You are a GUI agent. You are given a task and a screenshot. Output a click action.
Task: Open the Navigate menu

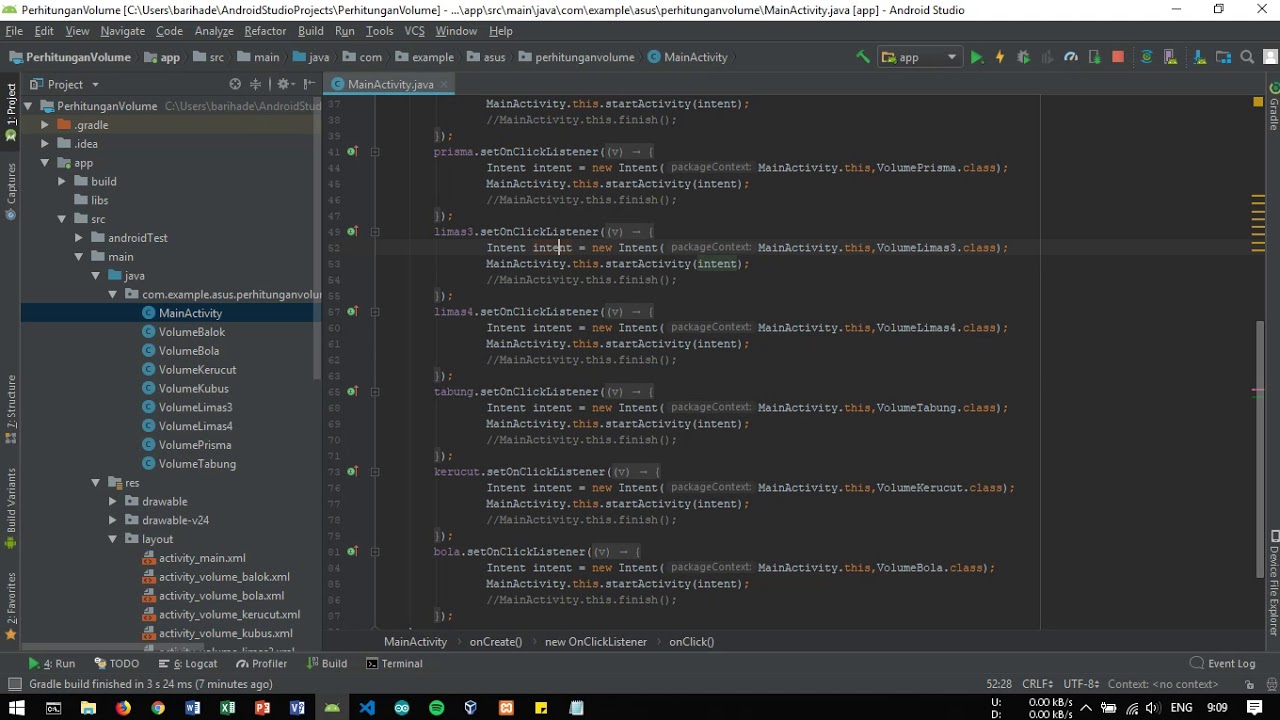point(122,31)
